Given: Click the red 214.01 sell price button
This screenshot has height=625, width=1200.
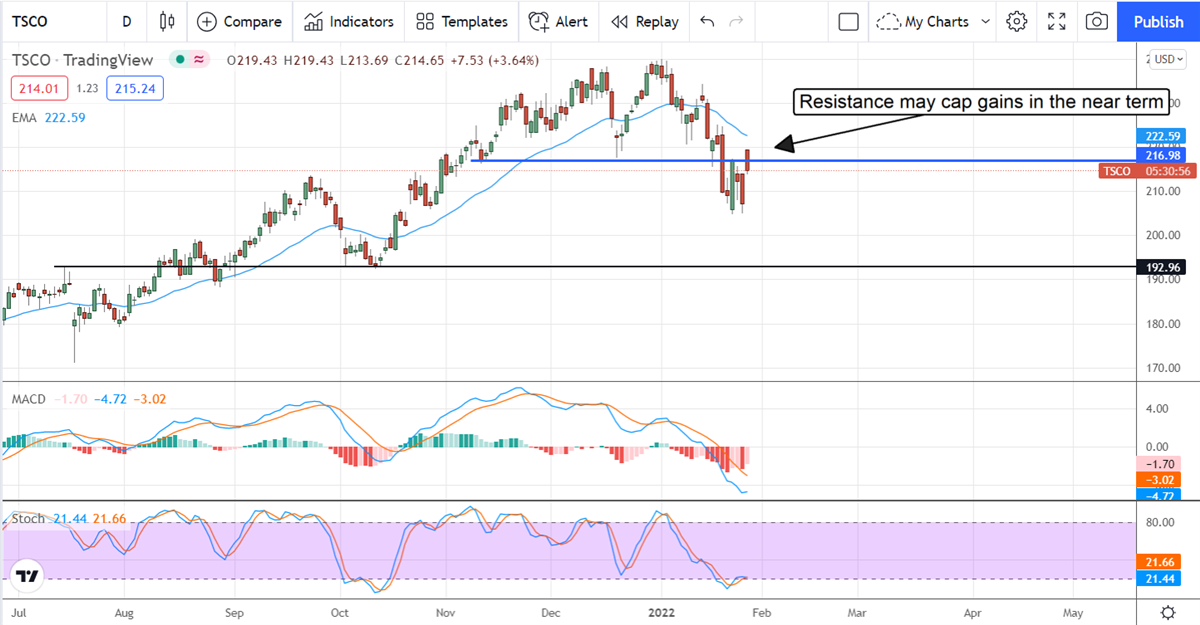Looking at the screenshot, I should [x=37, y=89].
